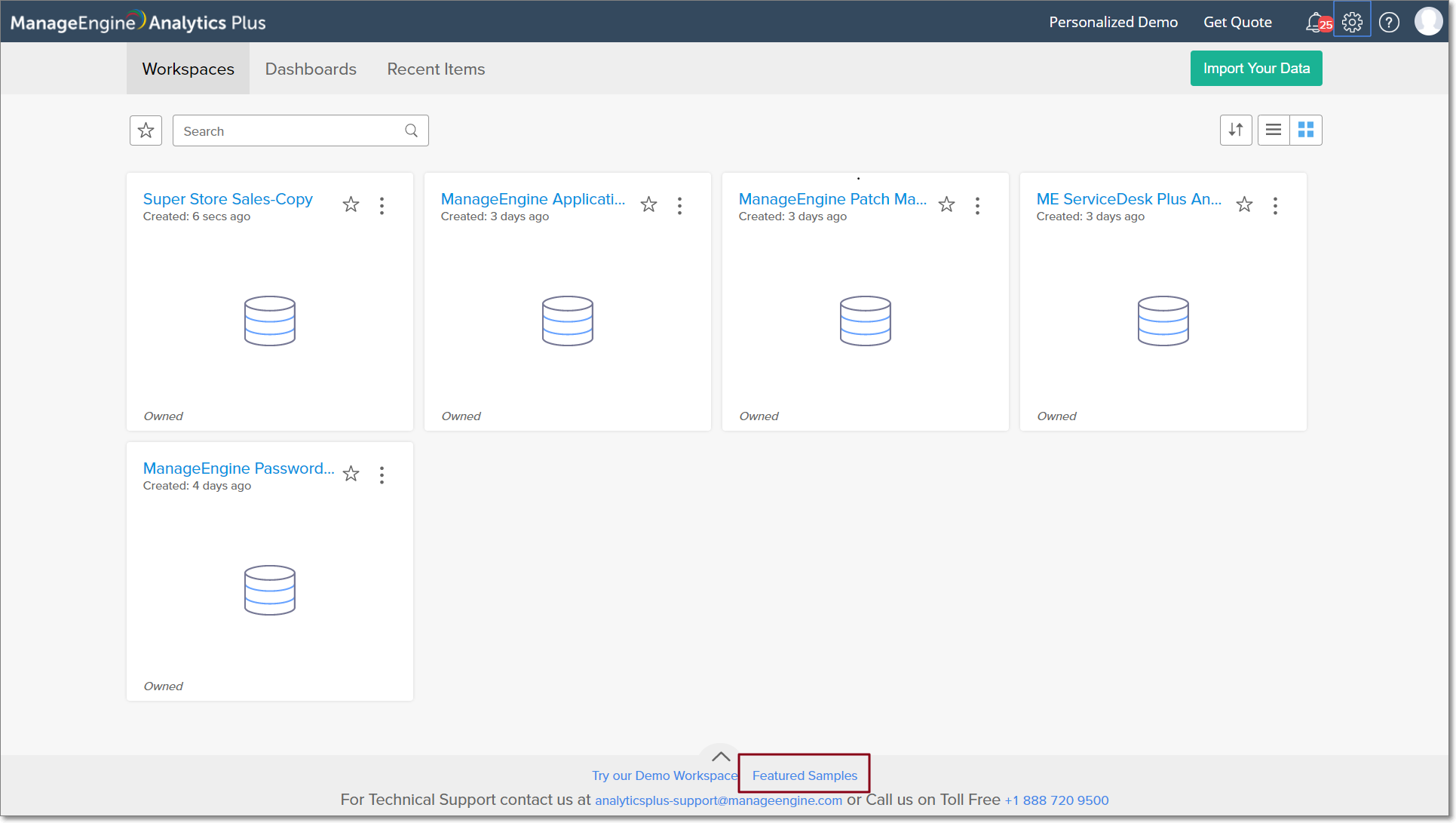The width and height of the screenshot is (1456, 823).
Task: Expand the footer panel chevron
Action: (x=721, y=756)
